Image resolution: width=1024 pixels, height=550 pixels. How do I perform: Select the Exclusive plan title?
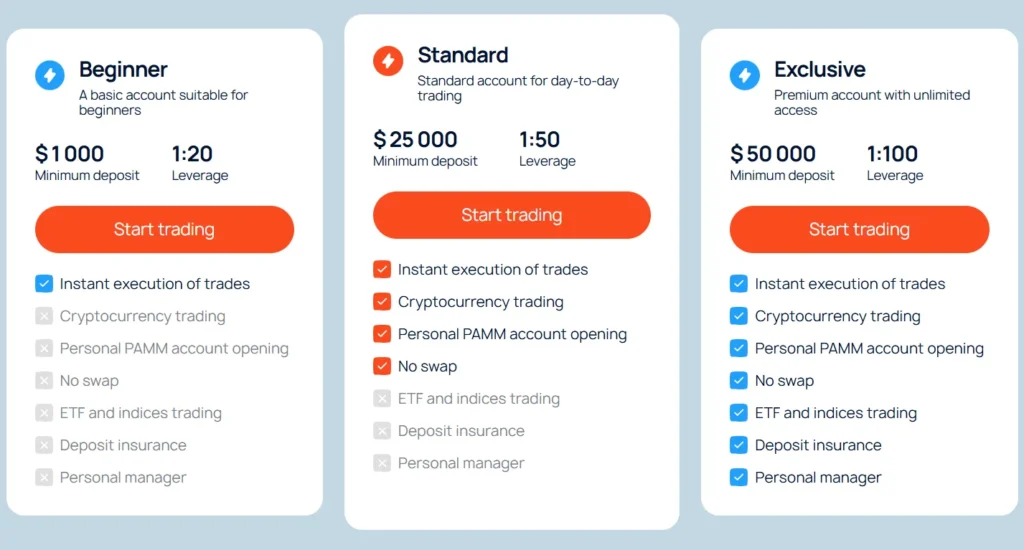pos(820,70)
